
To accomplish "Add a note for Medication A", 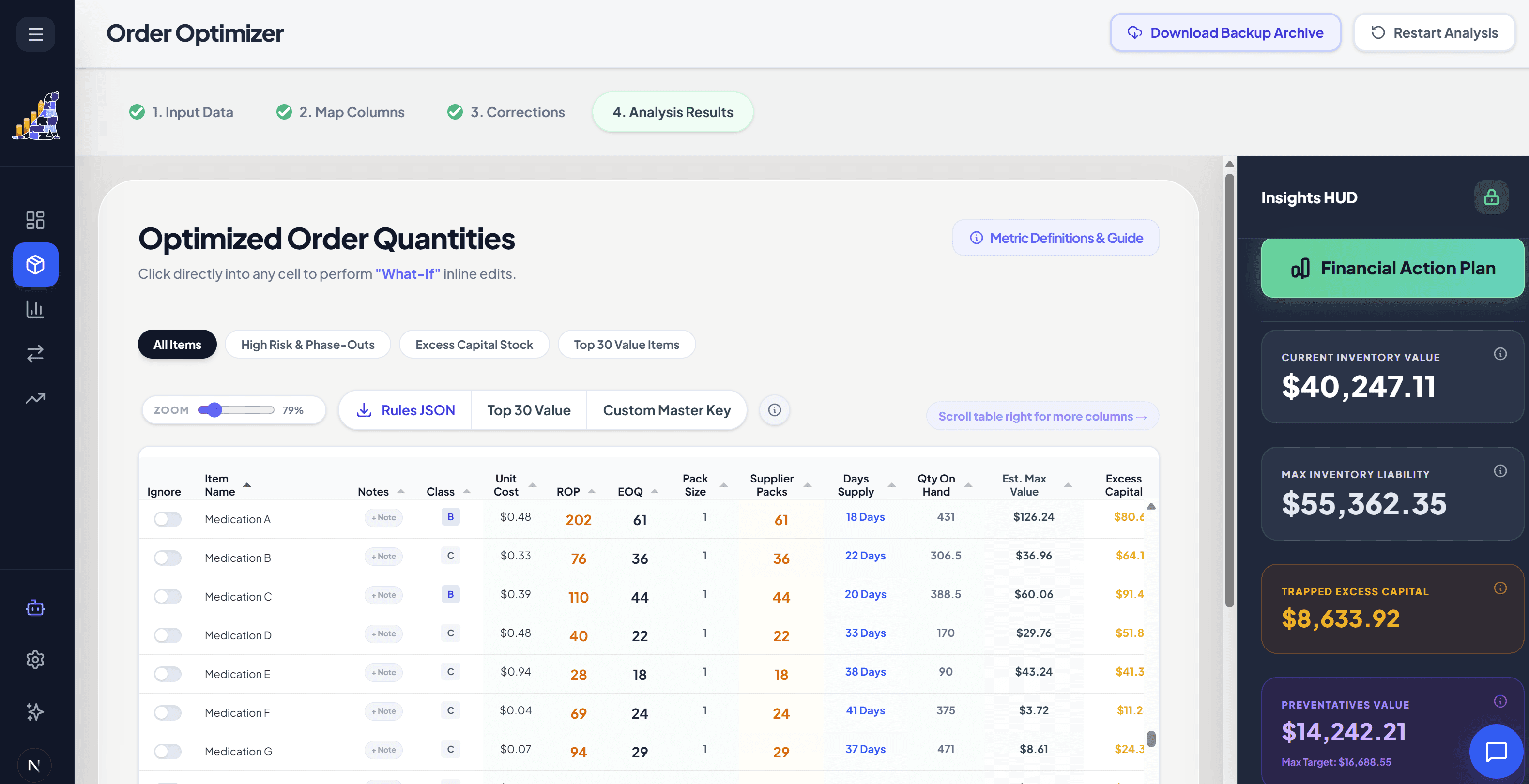I will [x=383, y=517].
